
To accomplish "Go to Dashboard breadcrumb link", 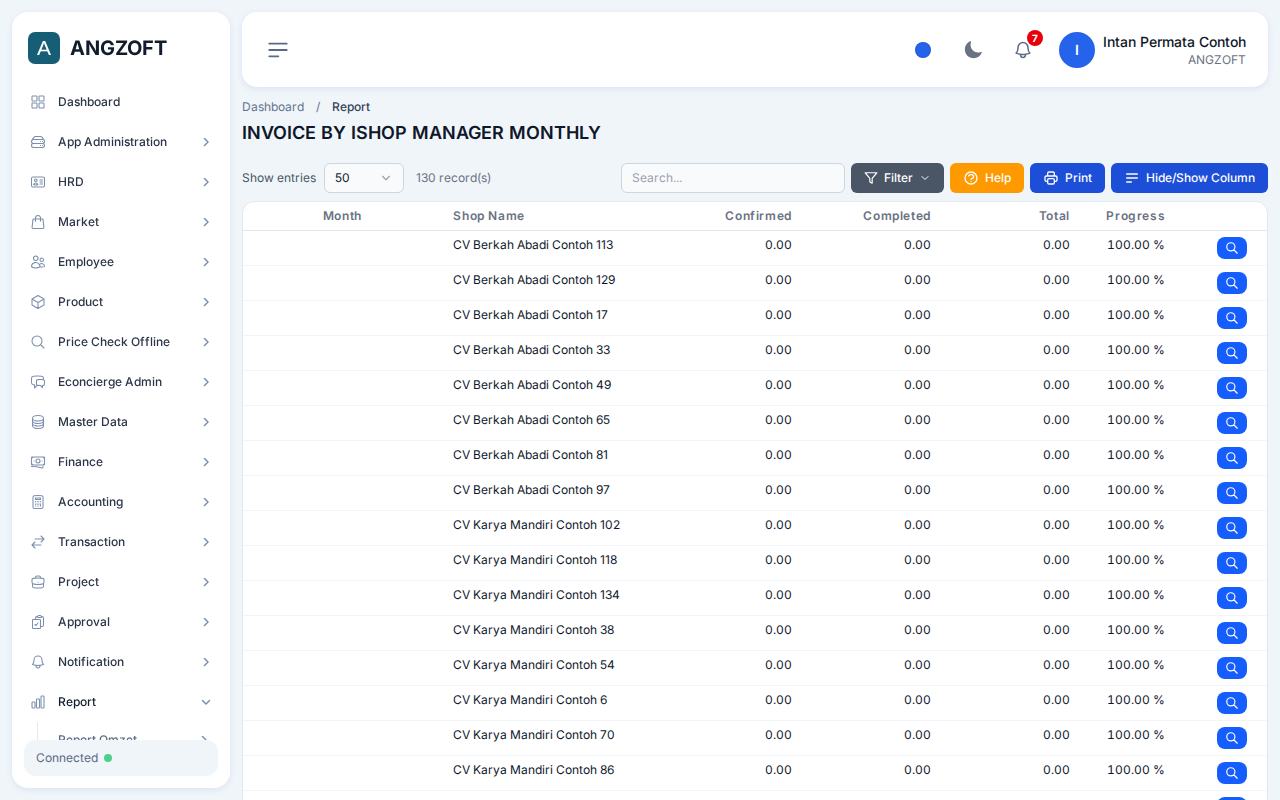I will 273,107.
